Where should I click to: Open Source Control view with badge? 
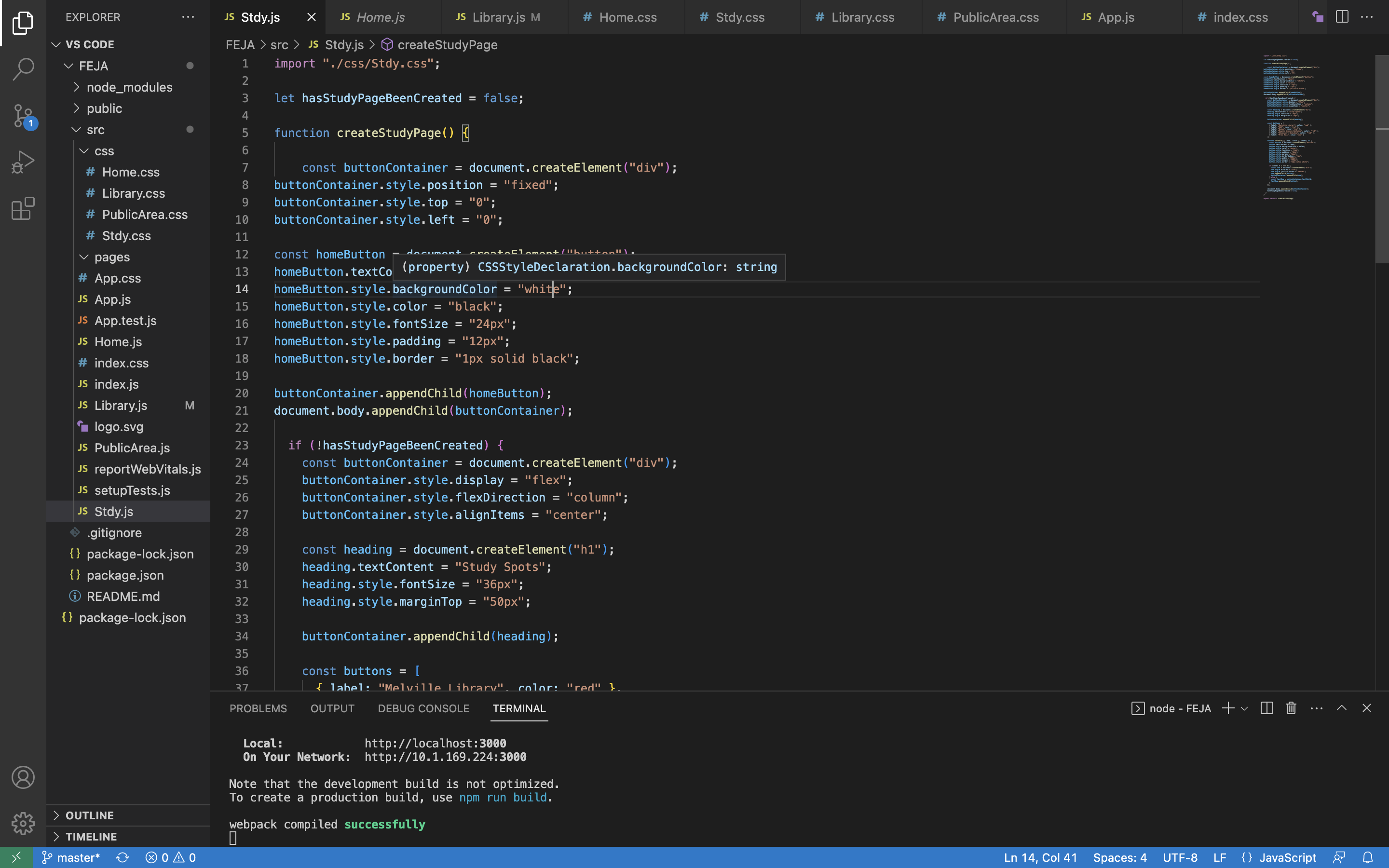(x=23, y=116)
